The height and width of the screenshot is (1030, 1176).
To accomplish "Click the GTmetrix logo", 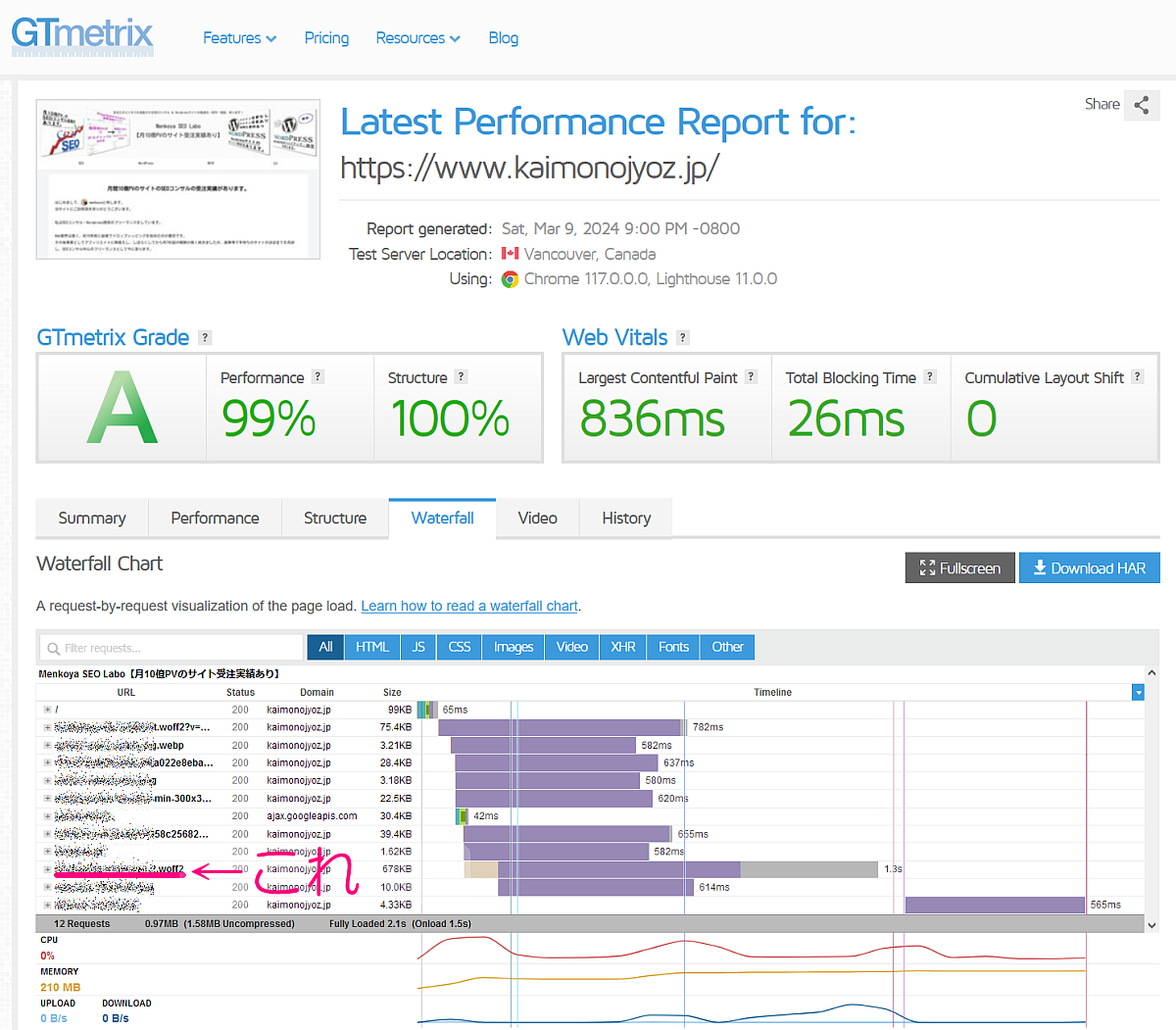I will [x=82, y=35].
